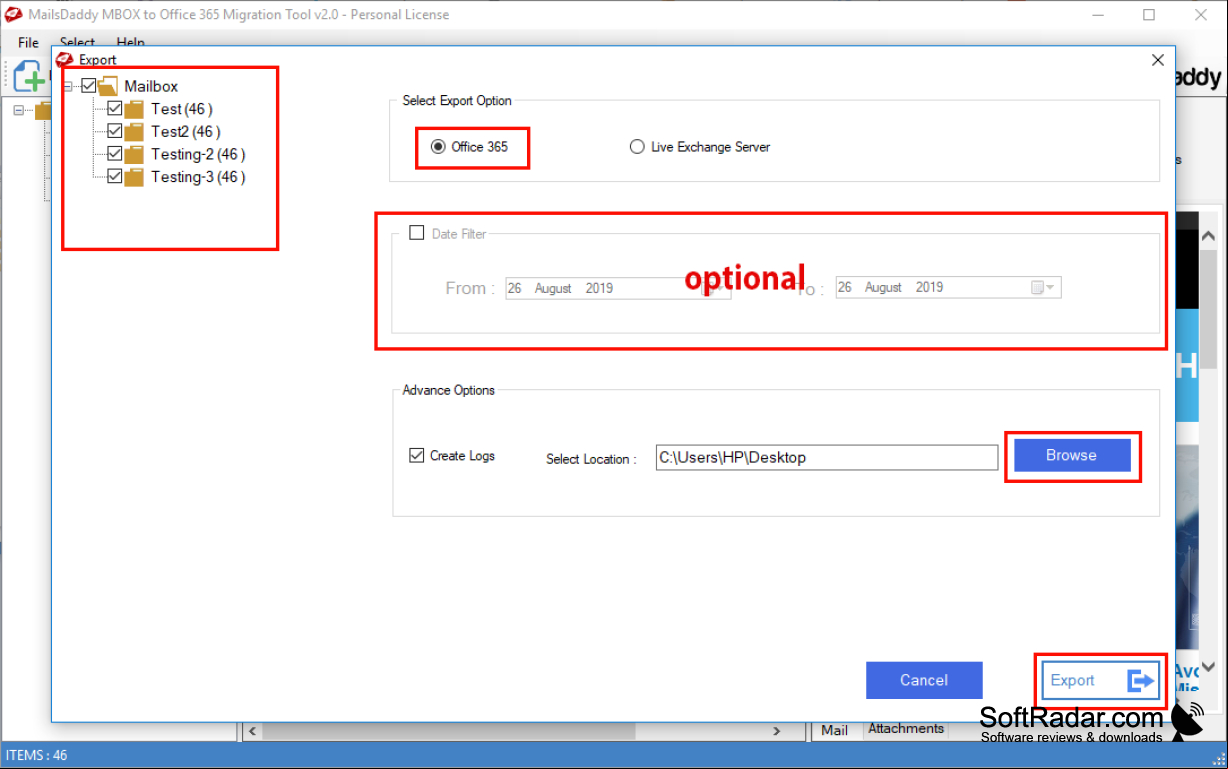Click the vertical scrollbar down arrow
The image size is (1228, 769).
point(1208,666)
